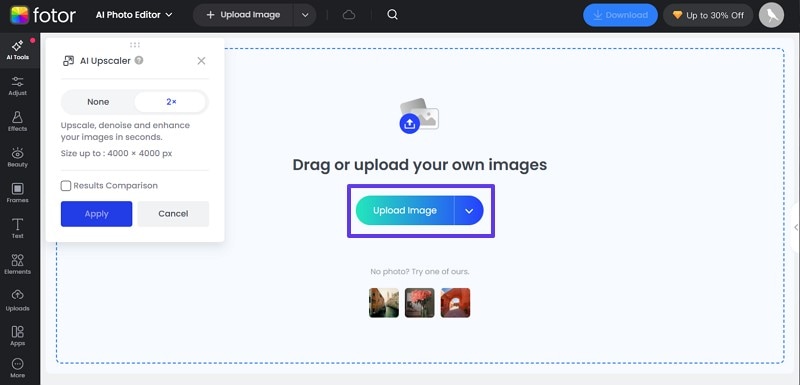Open the user profile avatar
The width and height of the screenshot is (800, 385).
(771, 15)
